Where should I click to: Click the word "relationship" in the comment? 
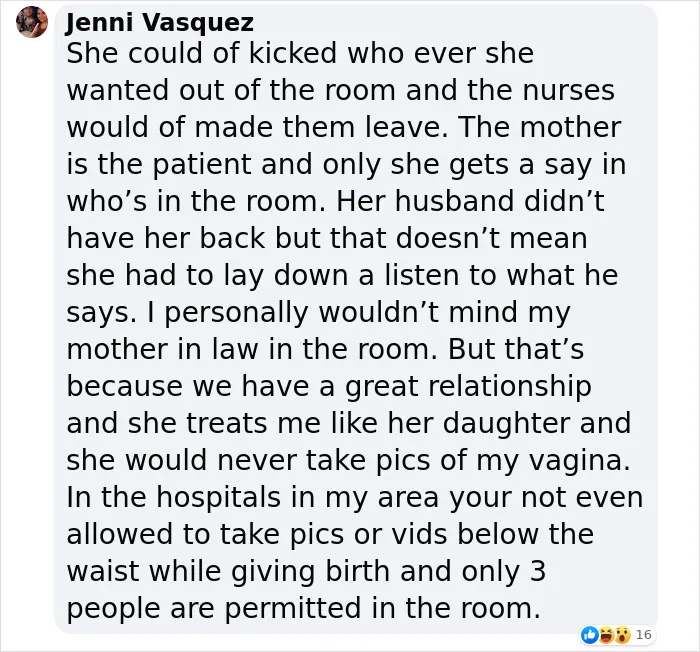coord(509,386)
